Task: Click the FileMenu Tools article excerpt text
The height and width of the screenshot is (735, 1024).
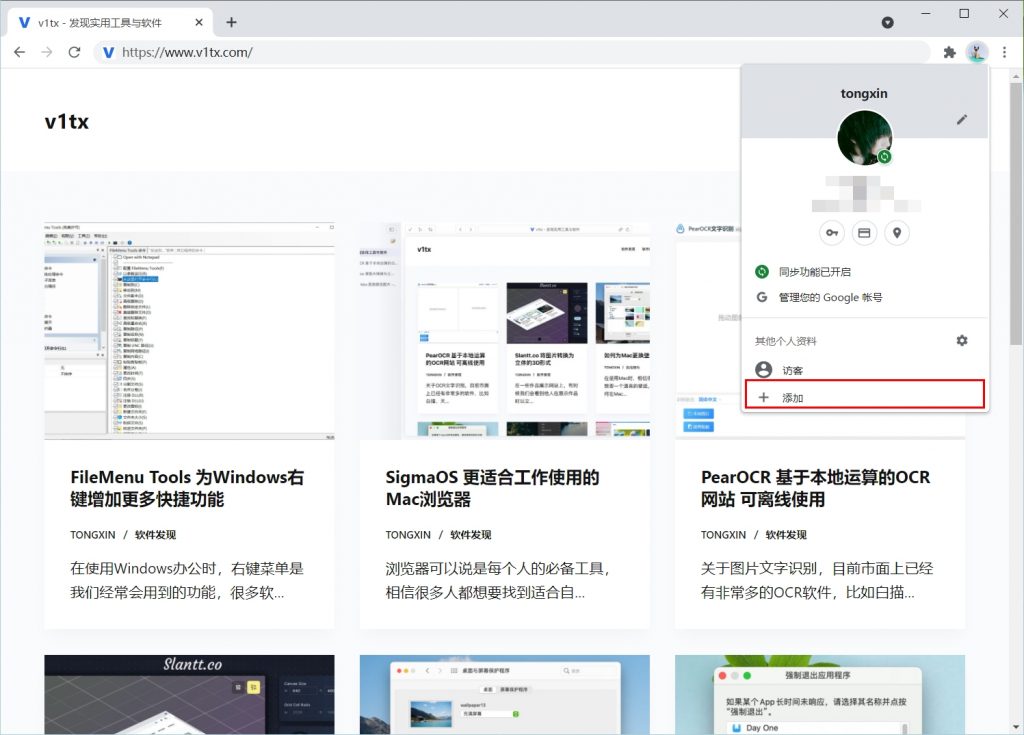Action: tap(187, 580)
